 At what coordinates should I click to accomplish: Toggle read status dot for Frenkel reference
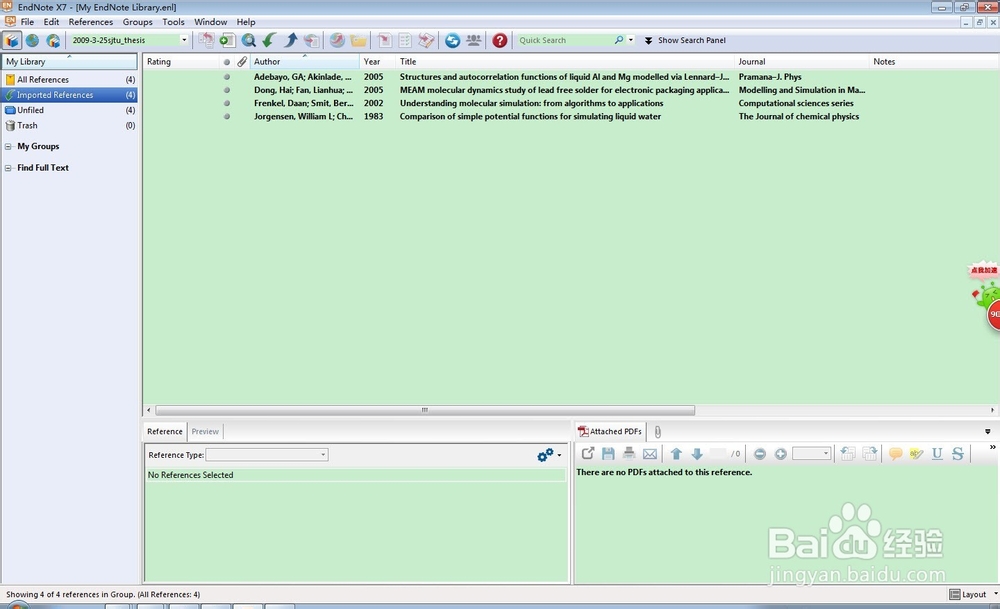[x=226, y=103]
